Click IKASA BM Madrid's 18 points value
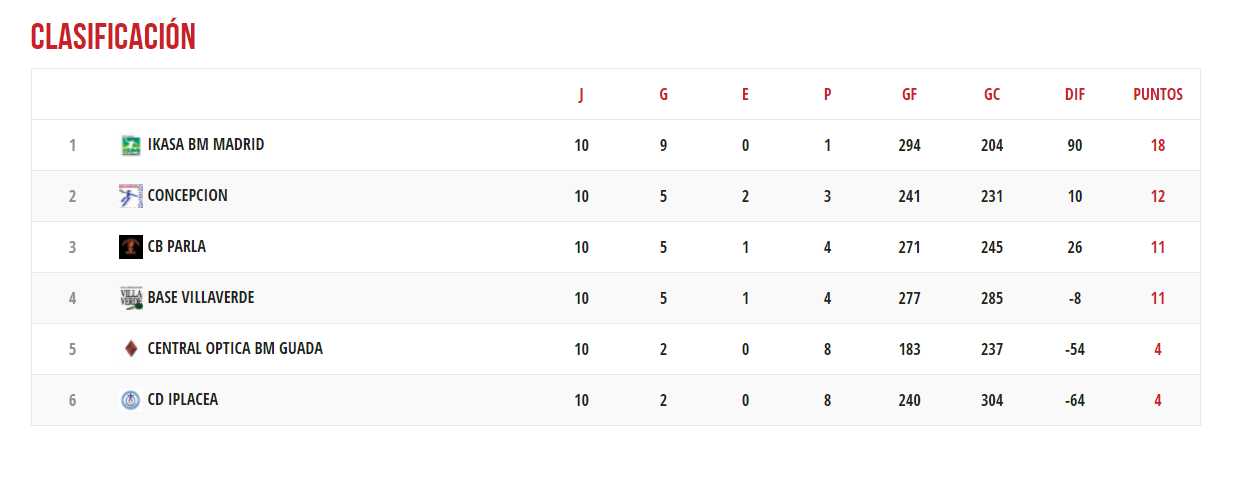The height and width of the screenshot is (481, 1238). point(1158,146)
